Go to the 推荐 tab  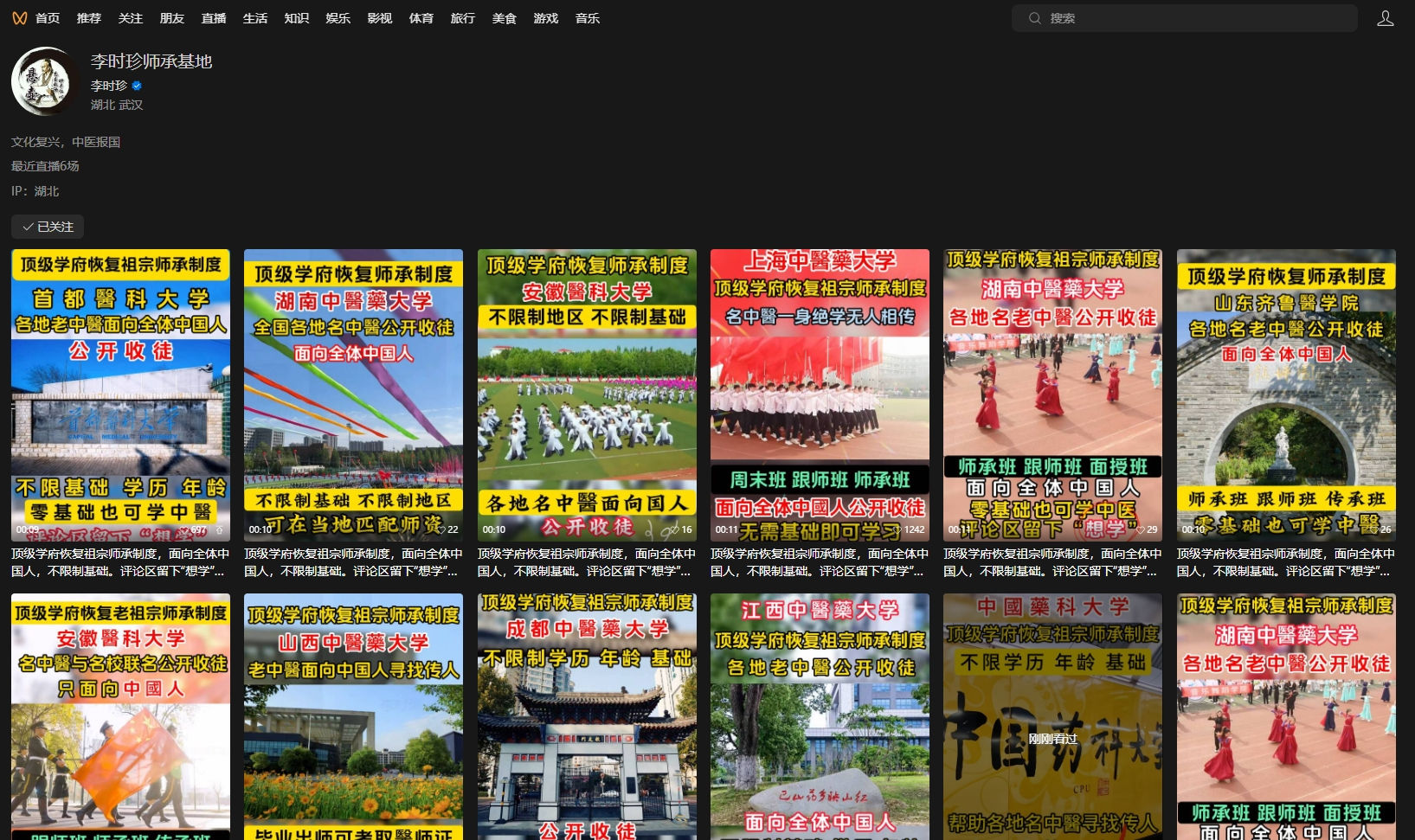click(x=88, y=18)
